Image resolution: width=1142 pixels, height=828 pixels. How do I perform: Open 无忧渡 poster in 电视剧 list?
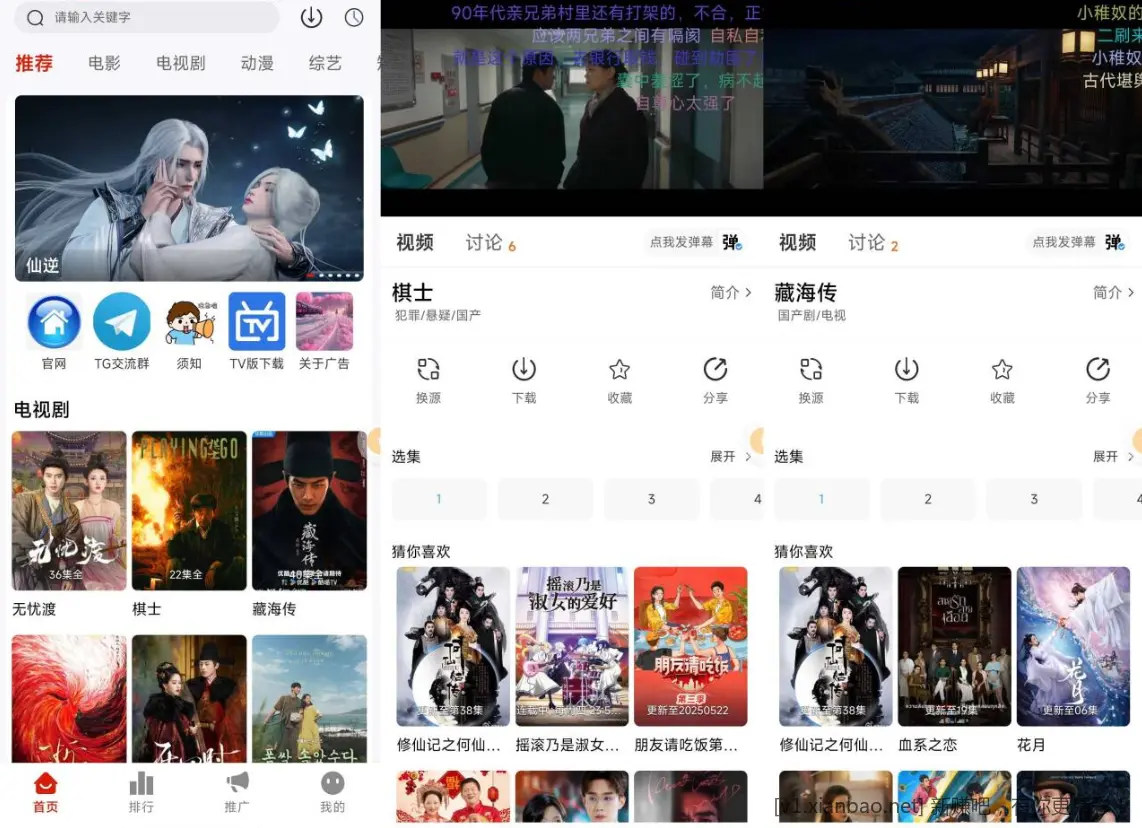pos(69,510)
